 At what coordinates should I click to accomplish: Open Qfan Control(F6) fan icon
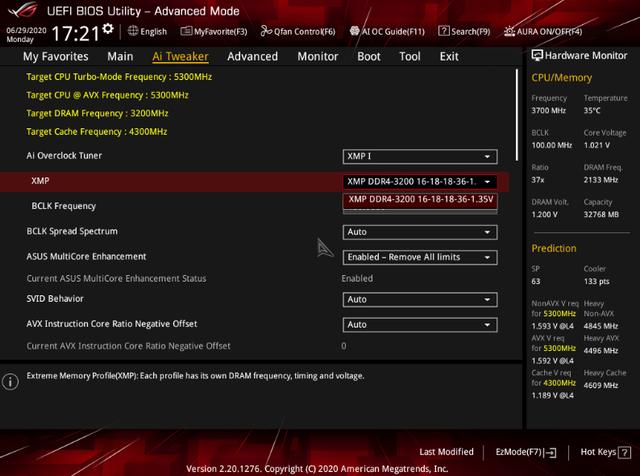point(266,31)
